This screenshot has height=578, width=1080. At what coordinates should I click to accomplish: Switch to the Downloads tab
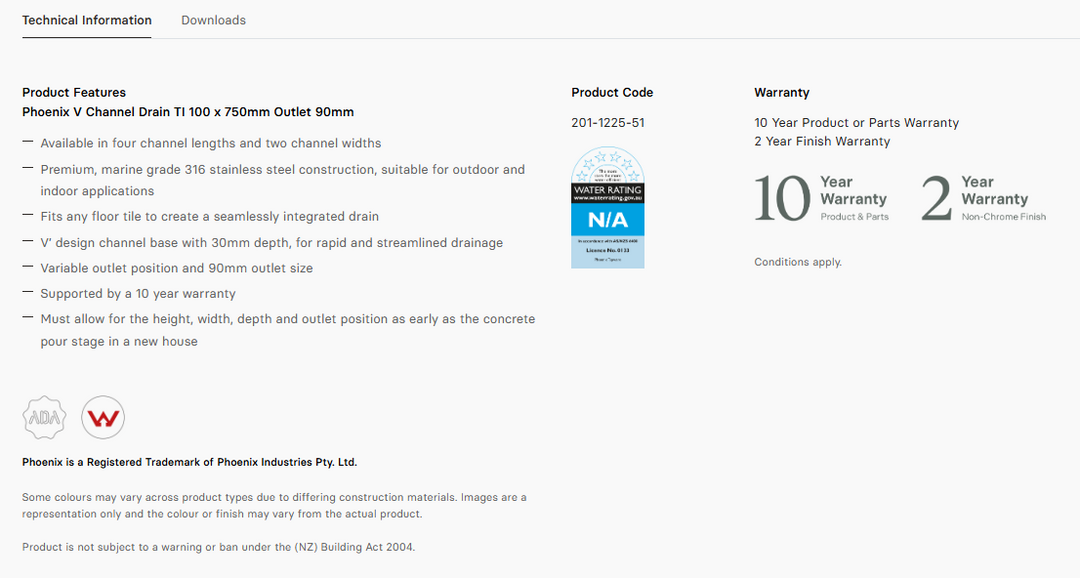pyautogui.click(x=213, y=20)
